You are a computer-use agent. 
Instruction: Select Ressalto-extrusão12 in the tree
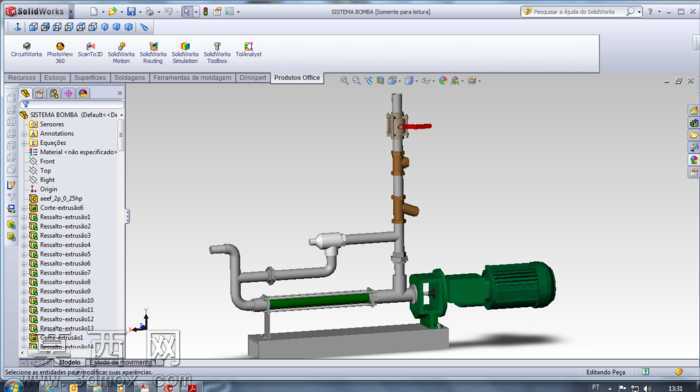pos(62,319)
